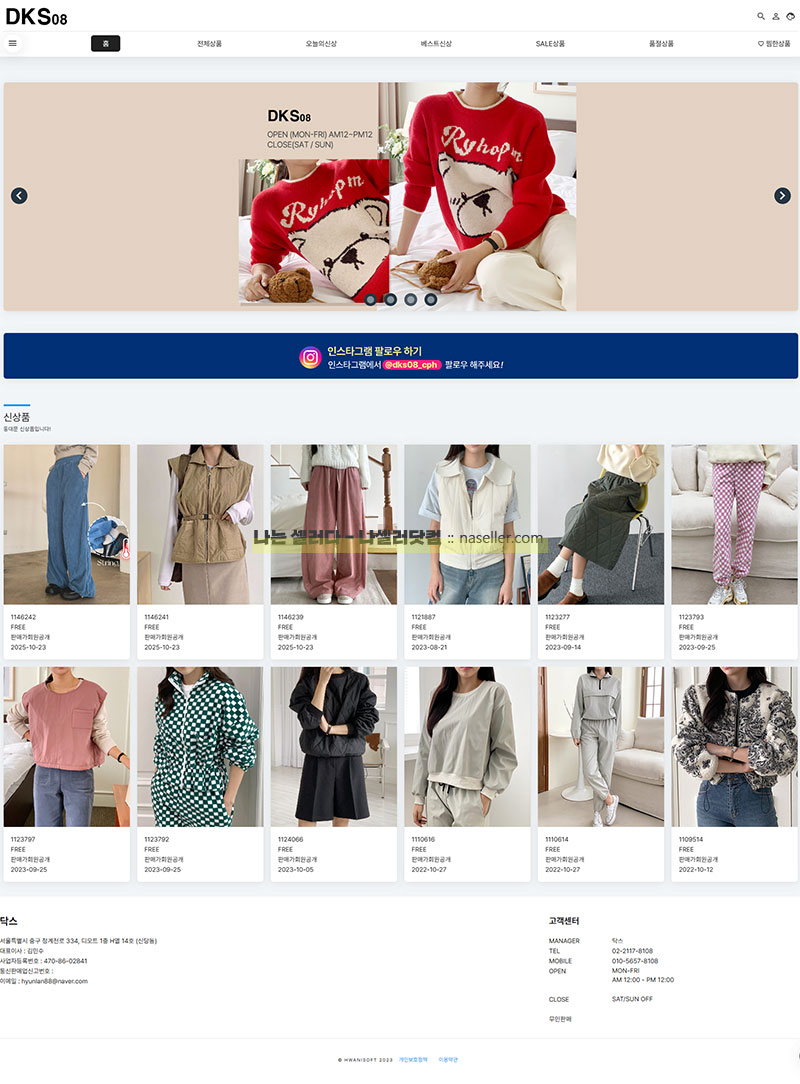This screenshot has height=1084, width=800.
Task: Select the third banner slide dot
Action: click(x=411, y=299)
